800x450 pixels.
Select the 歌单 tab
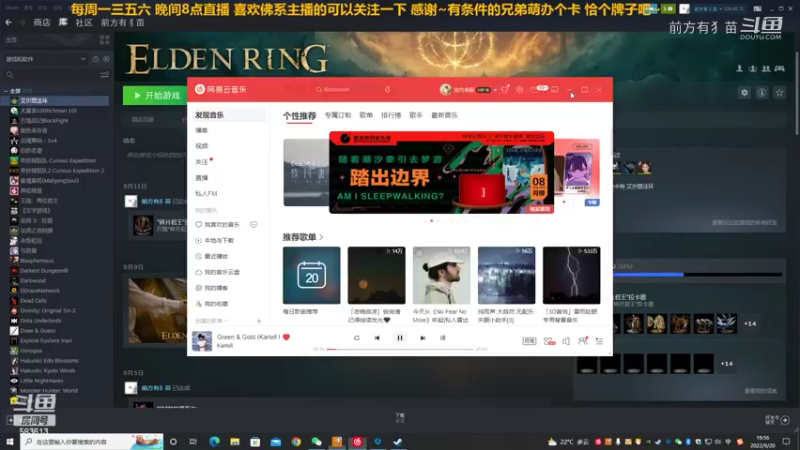coord(366,115)
